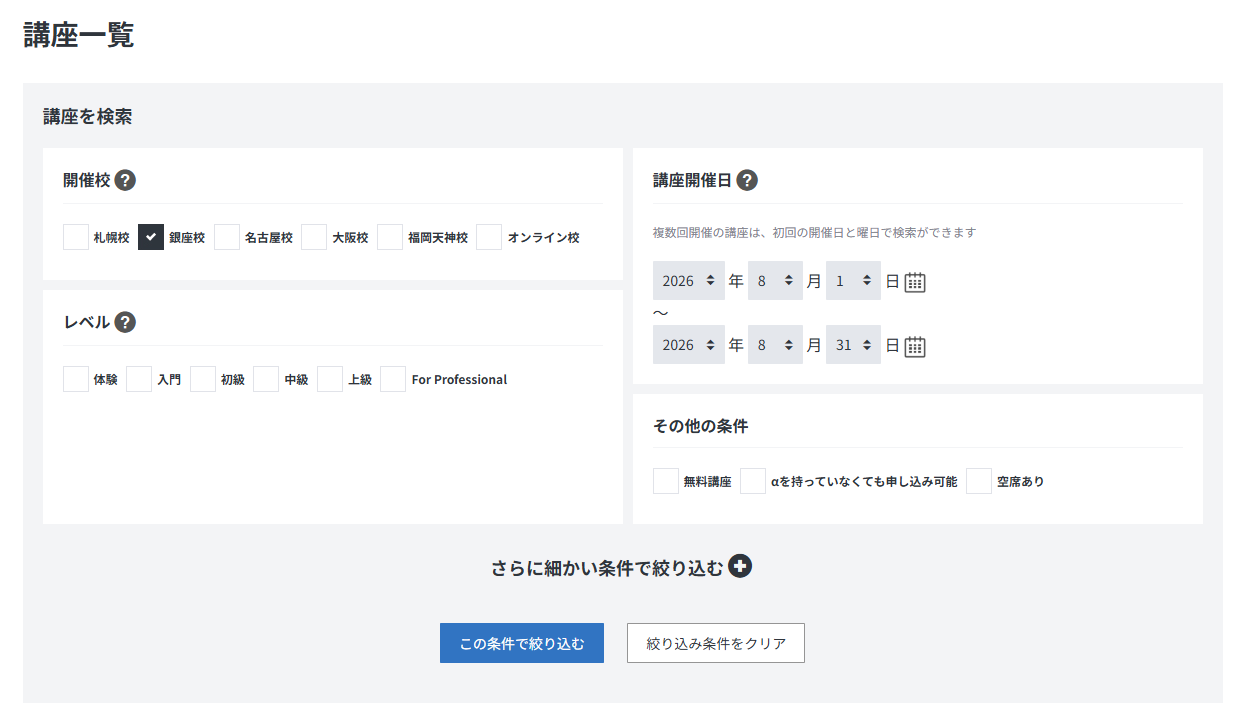Viewport: 1243px width, 724px height.
Task: Tick the 入門 level checkbox
Action: (139, 379)
